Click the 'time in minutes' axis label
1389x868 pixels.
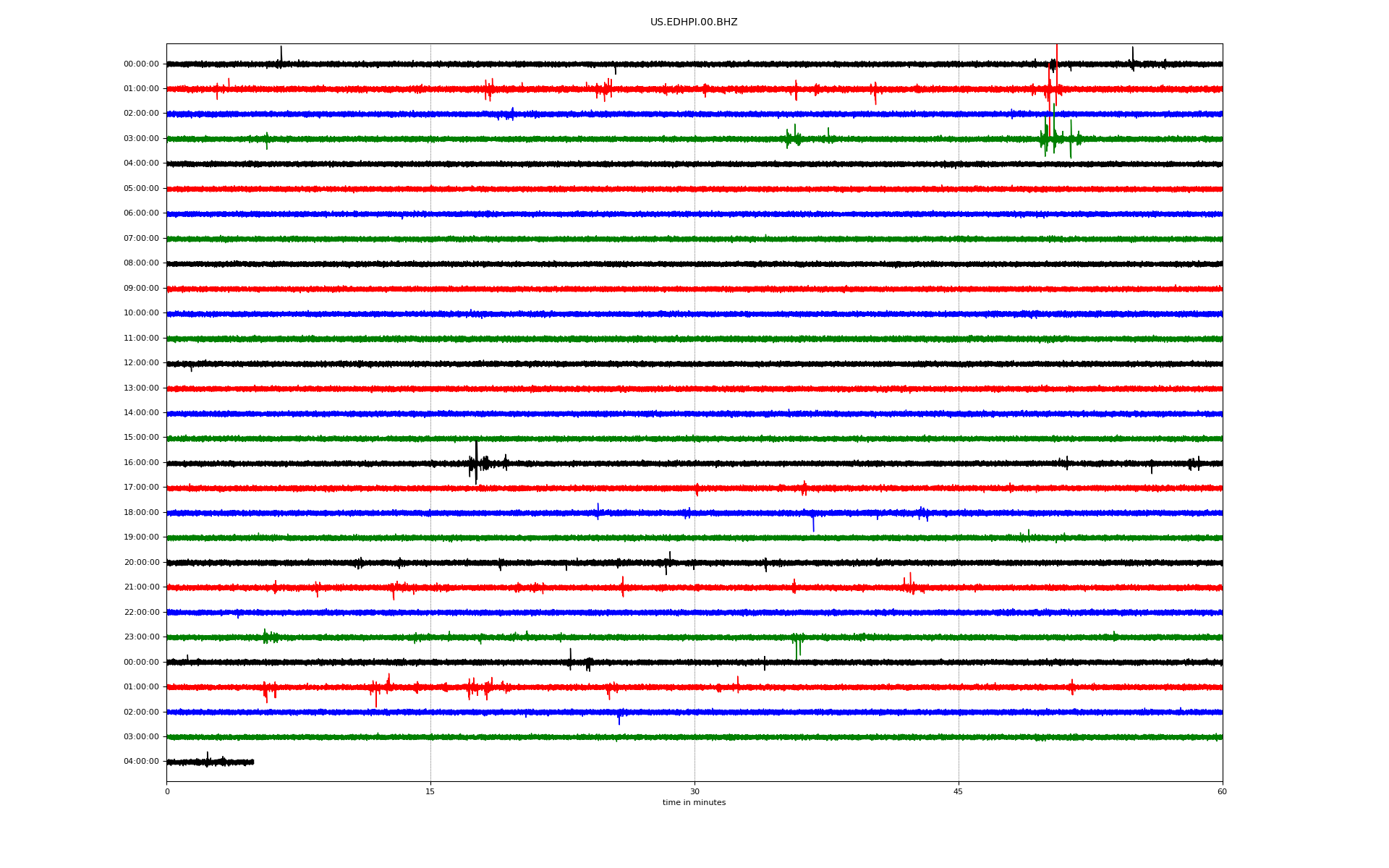pyautogui.click(x=693, y=803)
